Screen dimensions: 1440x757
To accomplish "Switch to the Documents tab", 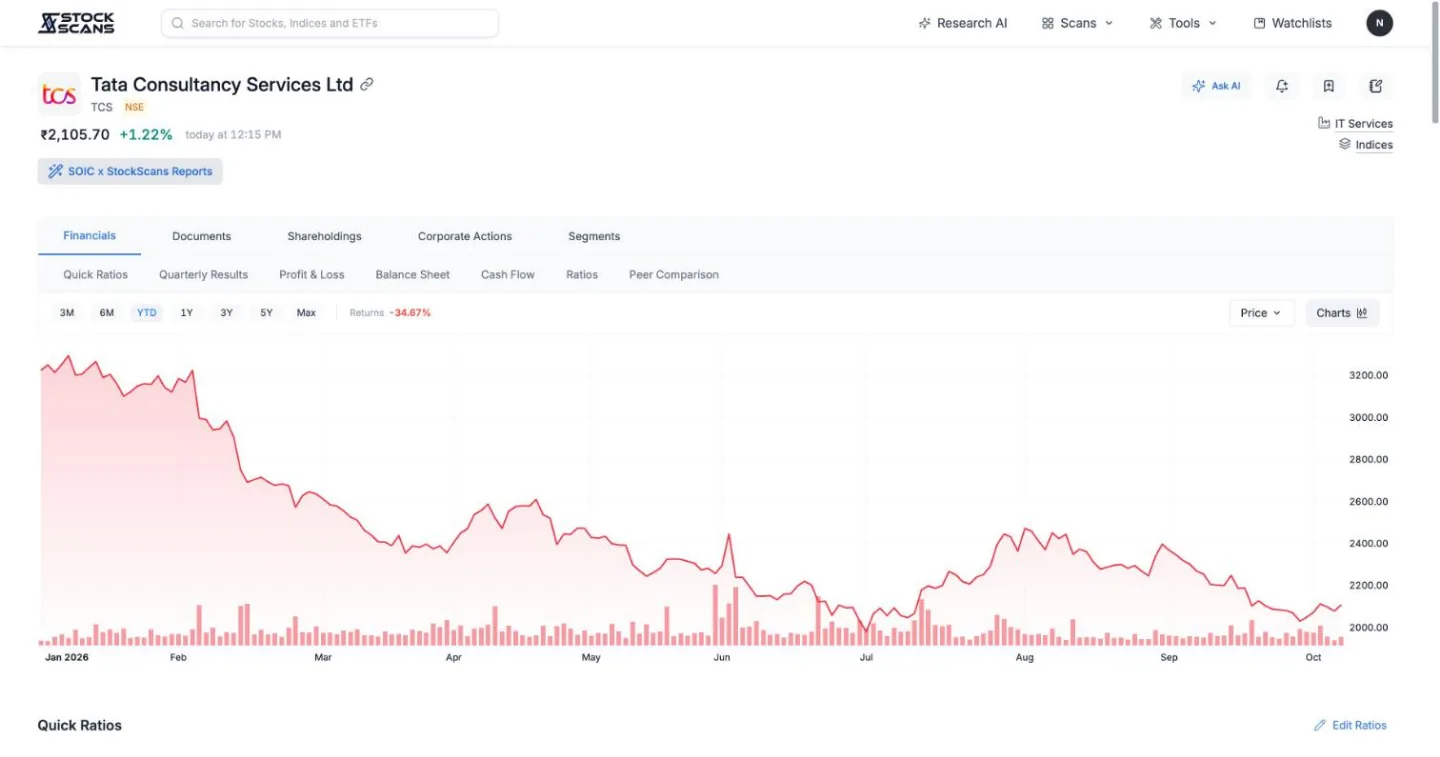I will [202, 237].
